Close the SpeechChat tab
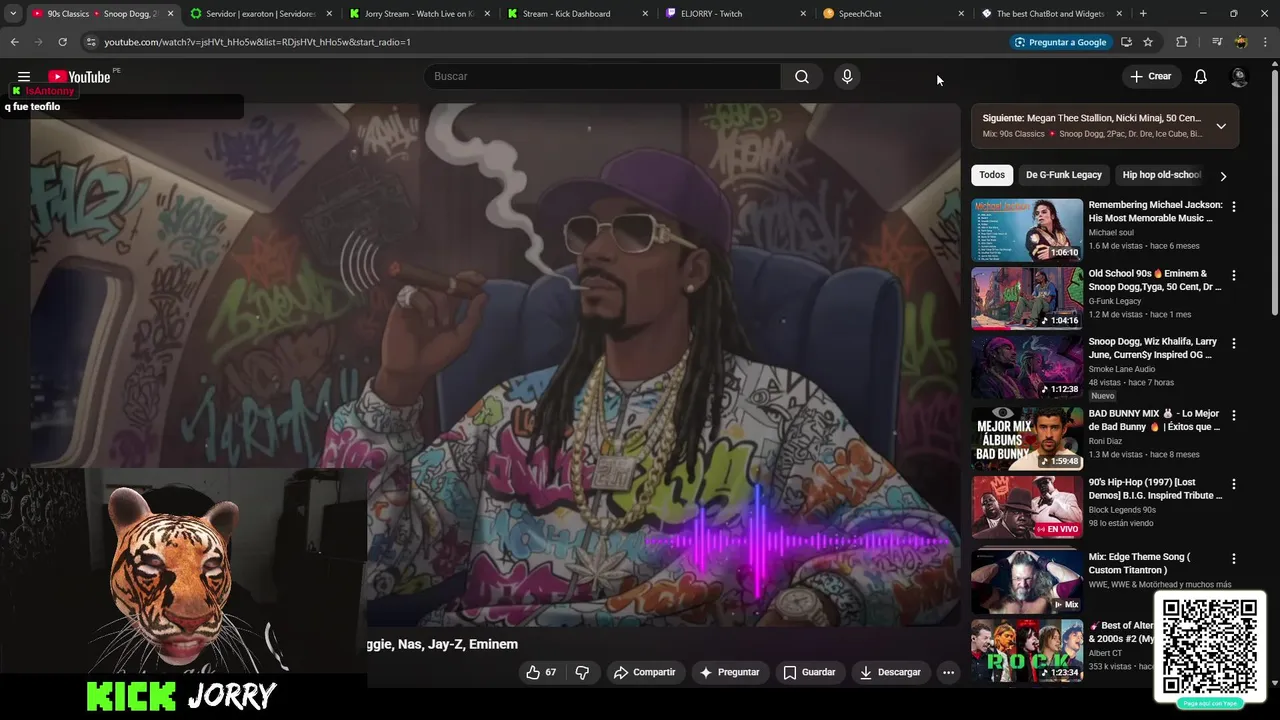This screenshot has width=1280, height=720. pyautogui.click(x=961, y=14)
